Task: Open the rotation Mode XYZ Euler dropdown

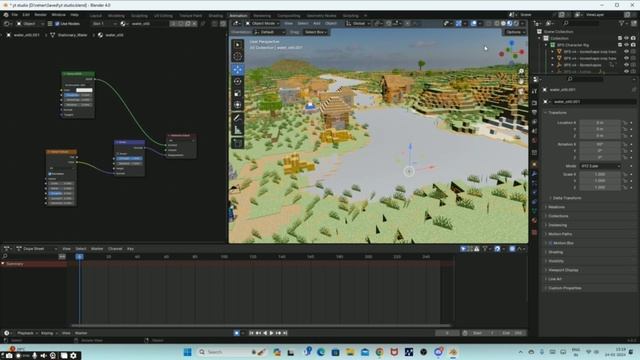Action: coord(600,166)
